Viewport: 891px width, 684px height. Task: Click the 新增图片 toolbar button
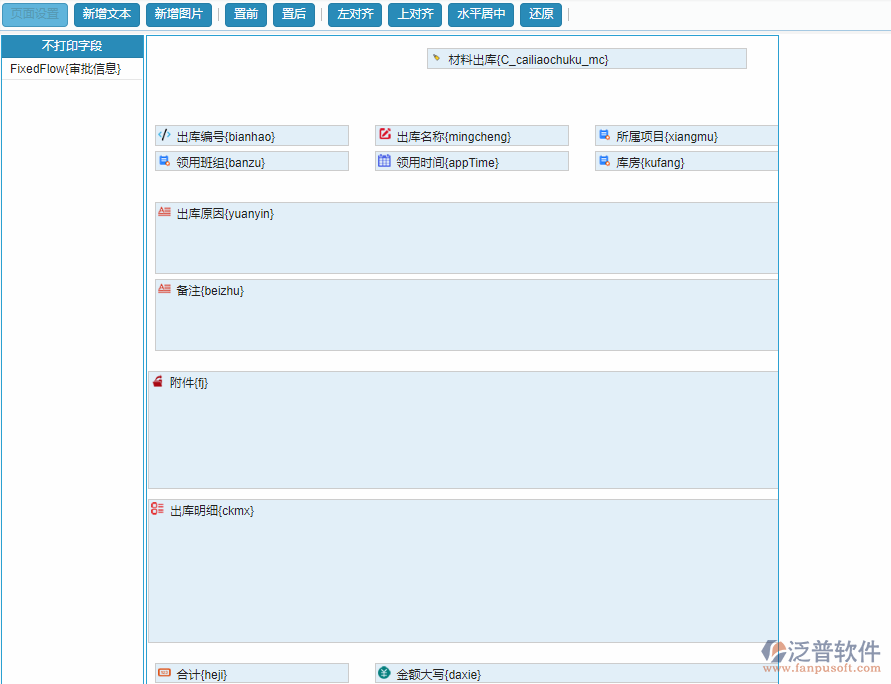179,14
